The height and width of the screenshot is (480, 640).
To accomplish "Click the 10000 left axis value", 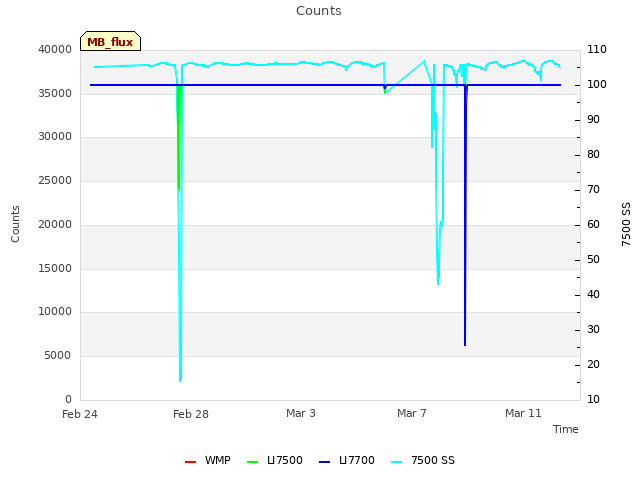I will click(x=55, y=312).
